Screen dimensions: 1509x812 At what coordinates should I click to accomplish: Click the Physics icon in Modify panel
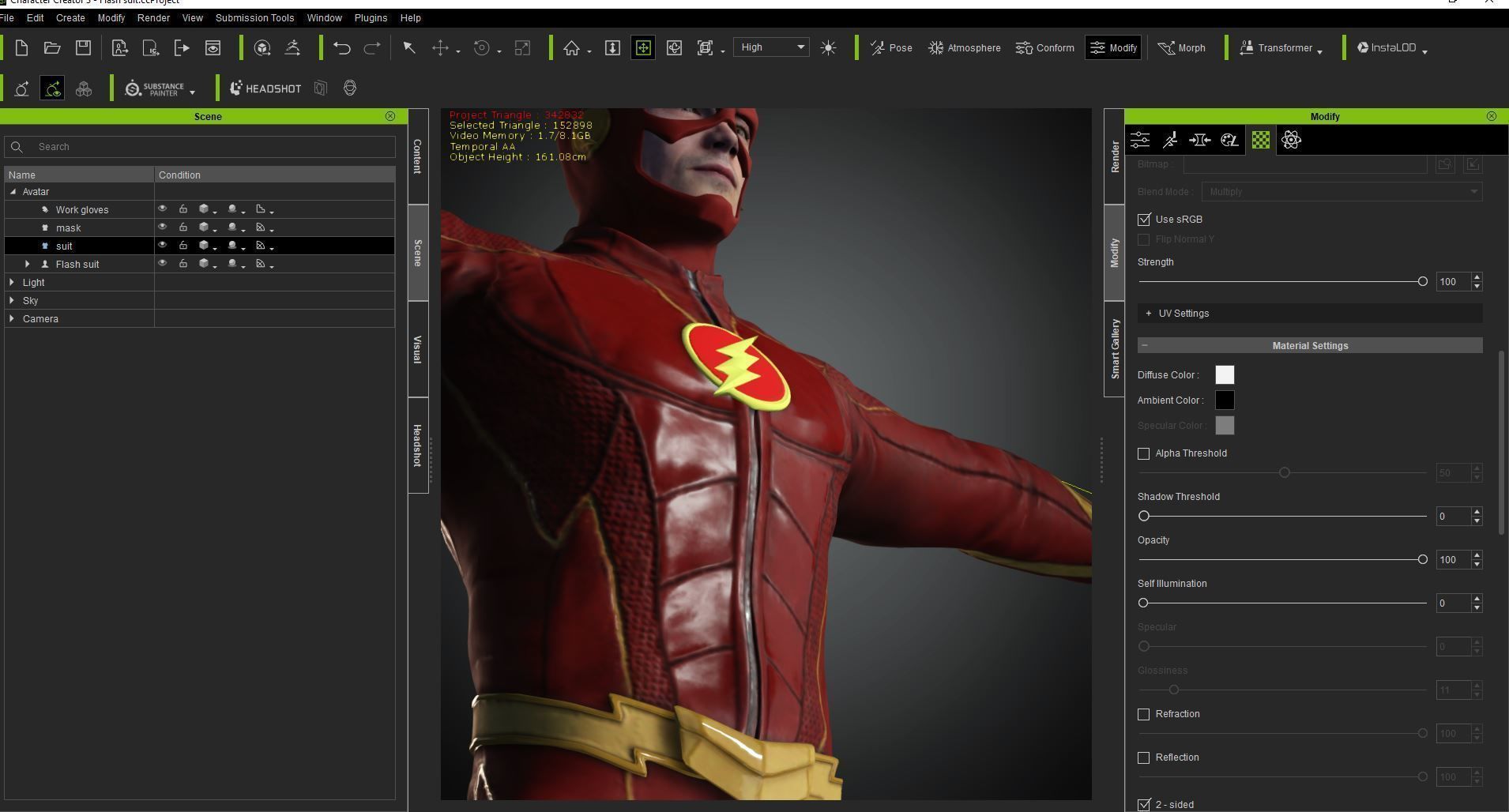point(1292,140)
